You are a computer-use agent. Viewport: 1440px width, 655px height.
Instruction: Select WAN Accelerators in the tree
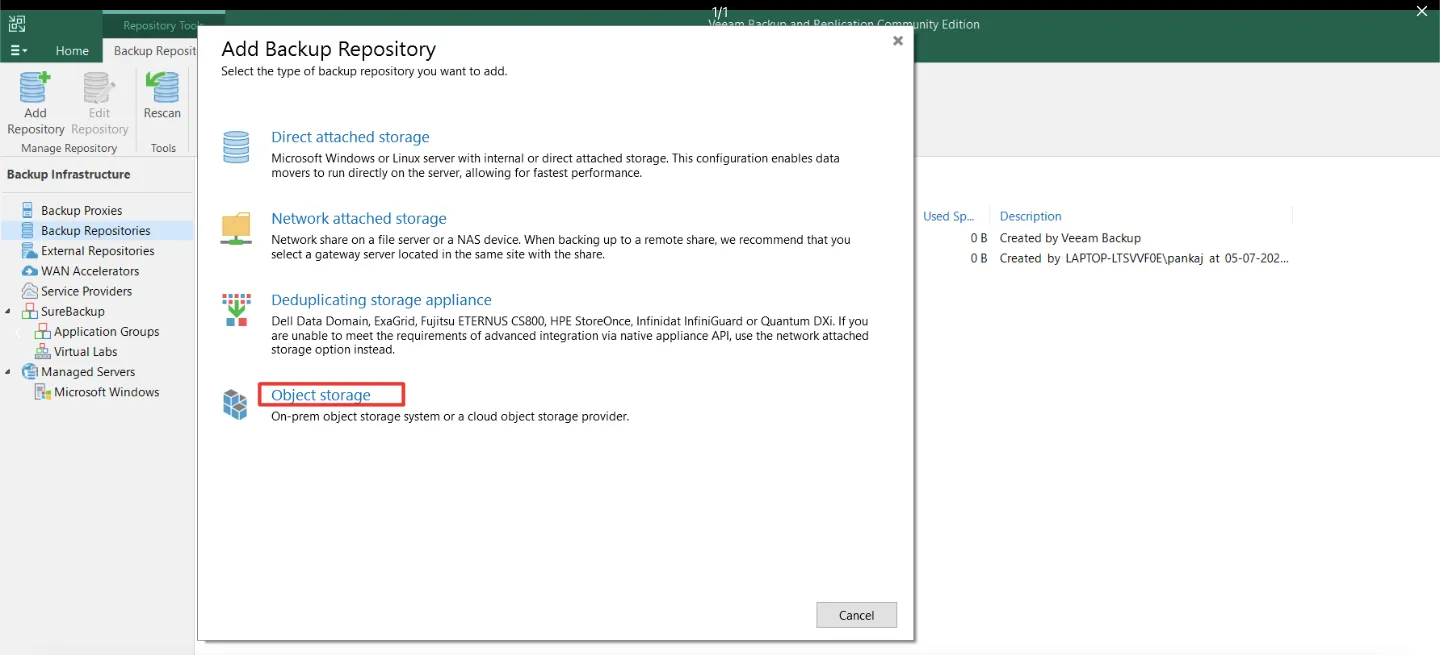90,271
